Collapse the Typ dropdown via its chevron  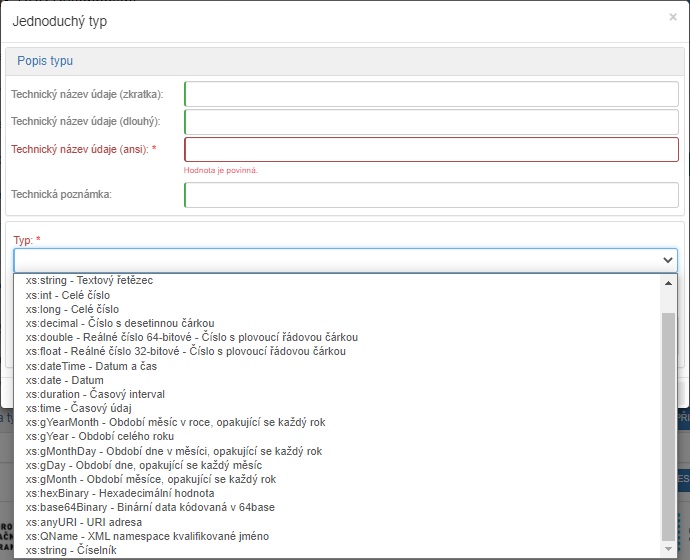668,260
